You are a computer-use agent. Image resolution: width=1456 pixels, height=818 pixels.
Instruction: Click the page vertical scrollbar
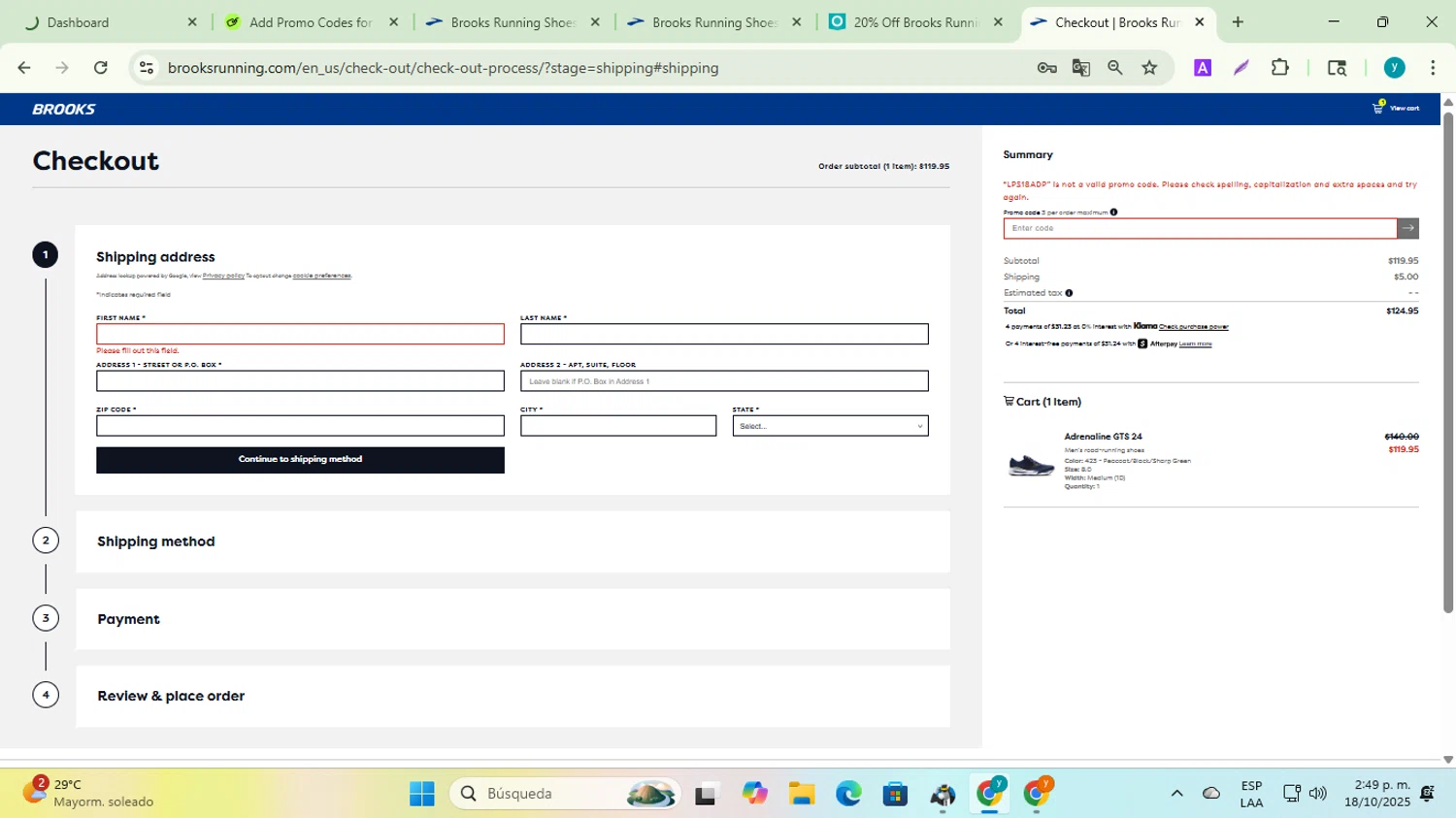click(x=1448, y=364)
